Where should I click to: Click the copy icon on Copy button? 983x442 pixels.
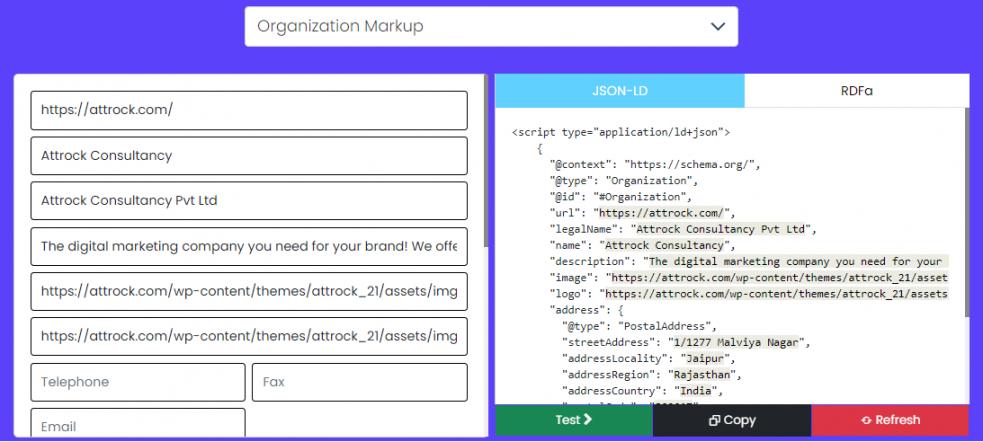(713, 421)
